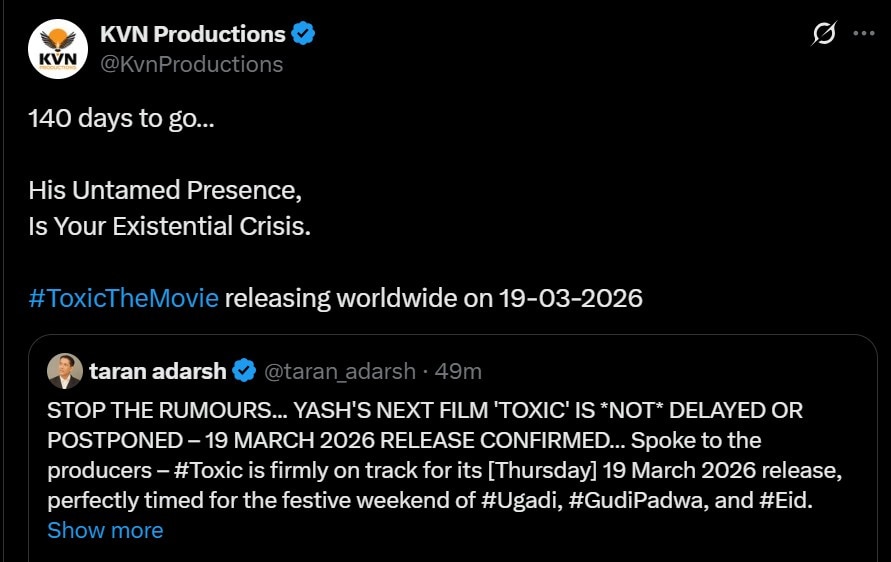Visit the @KvnProductions handle

[191, 64]
